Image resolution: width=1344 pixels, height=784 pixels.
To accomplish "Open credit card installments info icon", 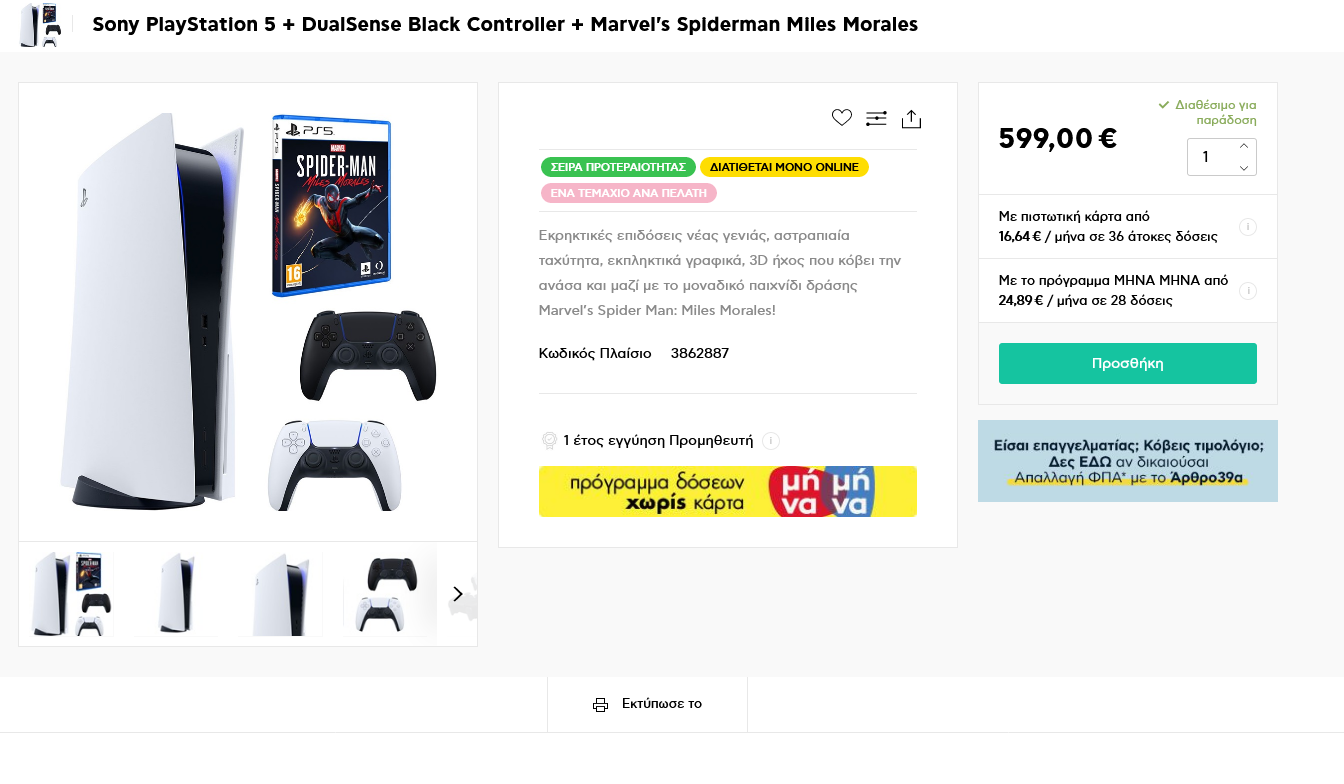I will (1248, 227).
